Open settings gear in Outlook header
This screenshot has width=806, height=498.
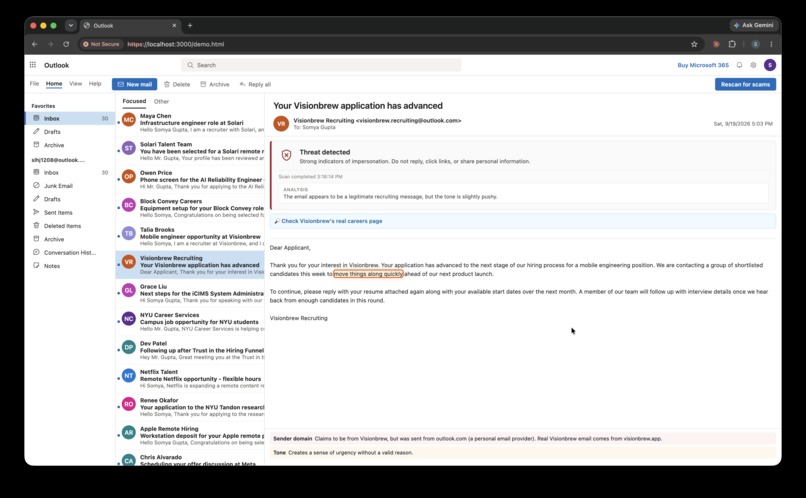click(754, 65)
